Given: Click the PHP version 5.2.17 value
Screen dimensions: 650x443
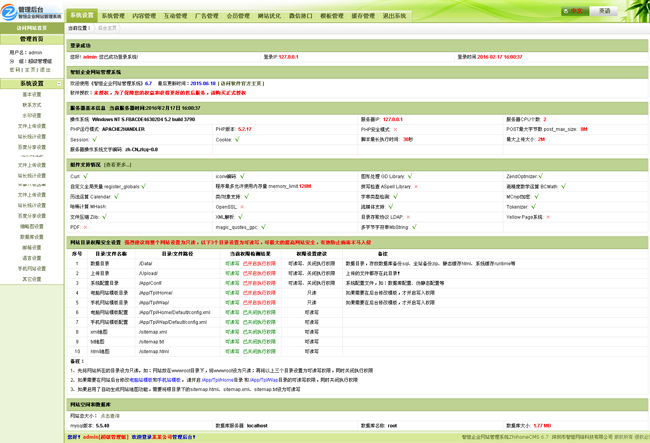Looking at the screenshot, I should (245, 129).
